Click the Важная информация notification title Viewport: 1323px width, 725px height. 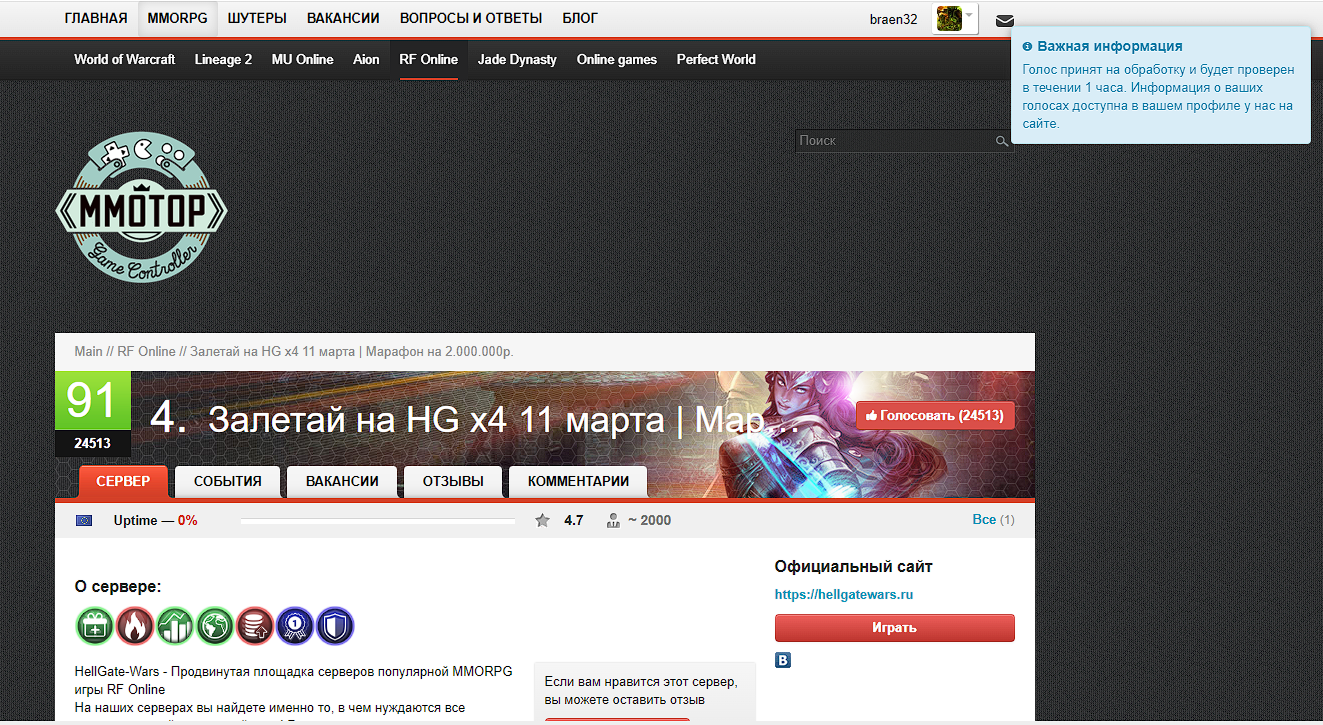click(x=1109, y=46)
